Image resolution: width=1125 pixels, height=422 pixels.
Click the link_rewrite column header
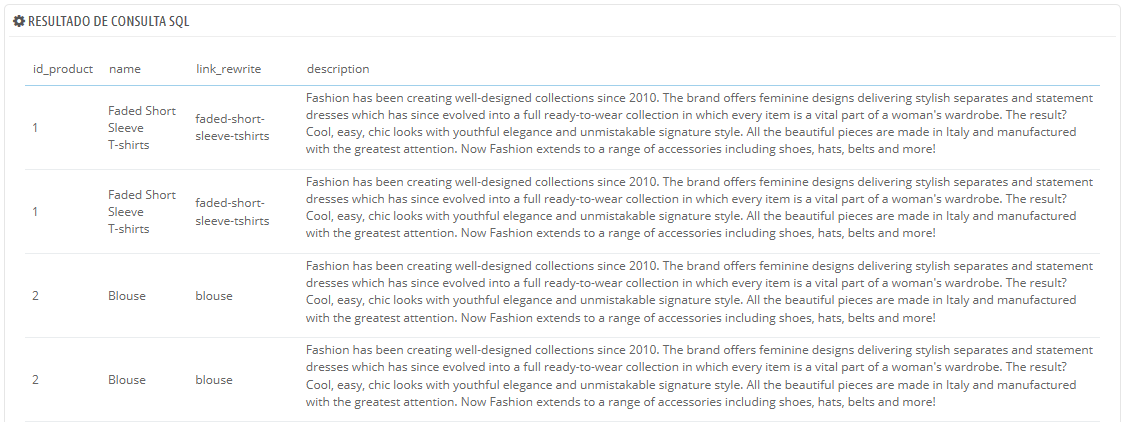click(228, 69)
